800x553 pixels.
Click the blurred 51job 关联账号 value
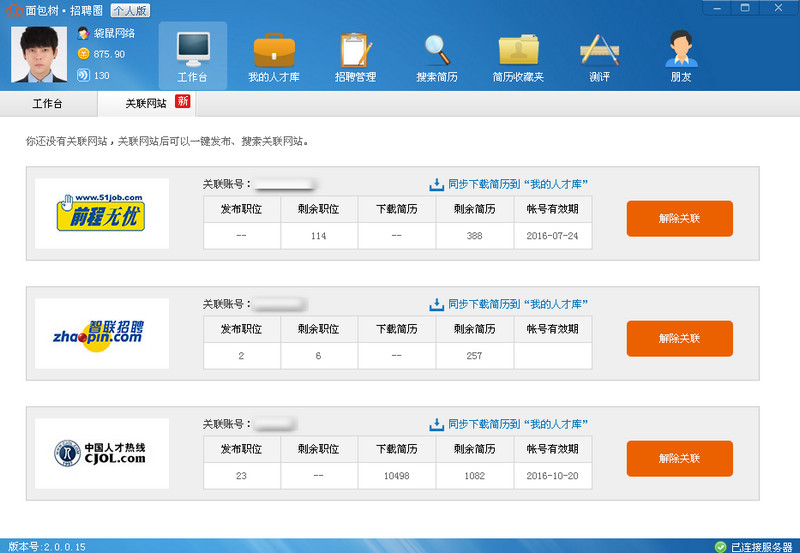pos(284,184)
